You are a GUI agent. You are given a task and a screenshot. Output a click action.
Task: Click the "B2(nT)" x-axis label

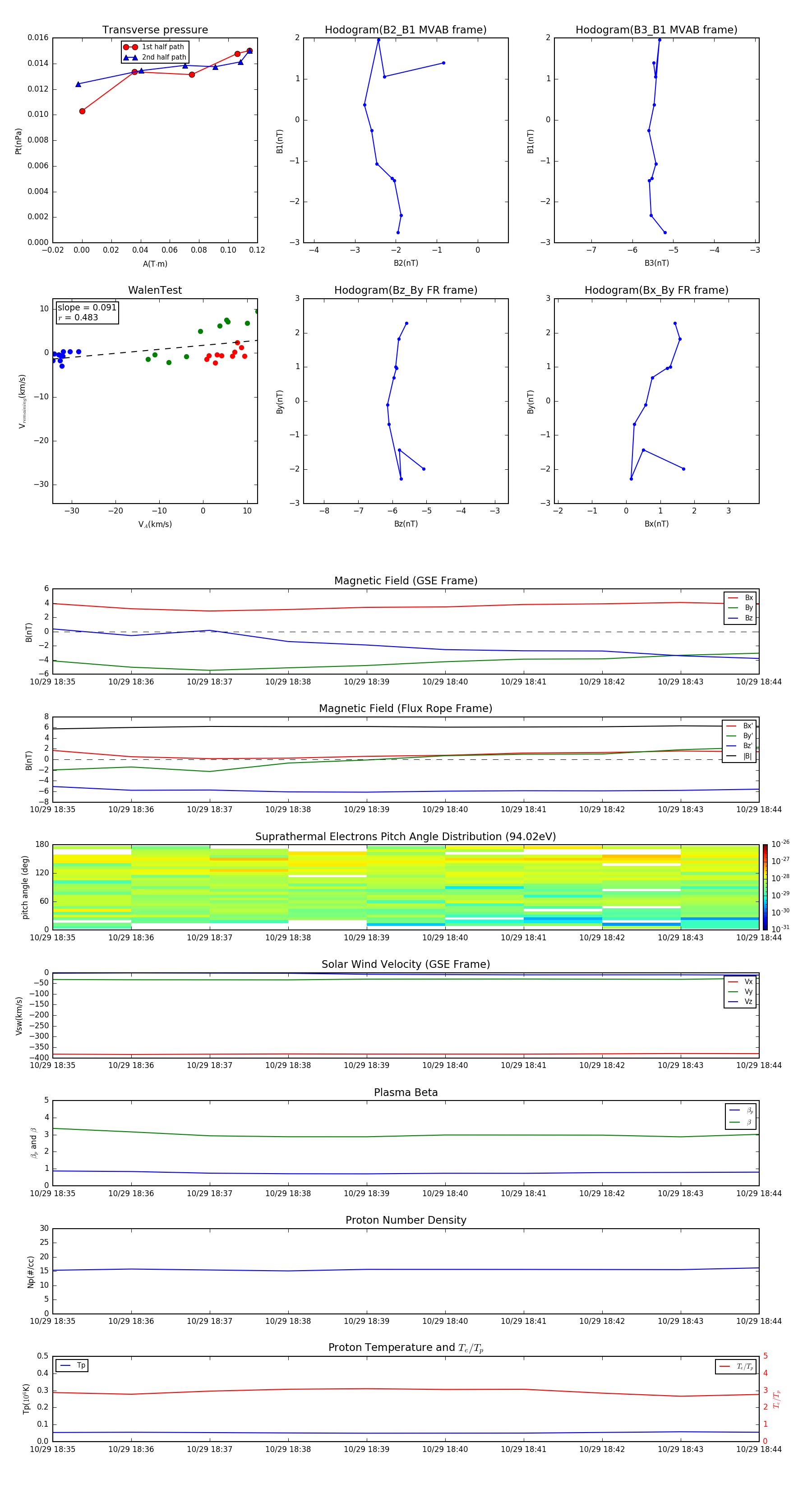click(406, 263)
